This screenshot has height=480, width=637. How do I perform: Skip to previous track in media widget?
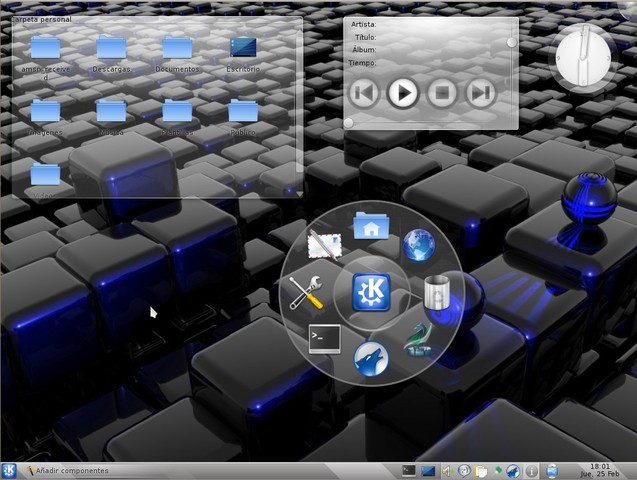tap(364, 93)
